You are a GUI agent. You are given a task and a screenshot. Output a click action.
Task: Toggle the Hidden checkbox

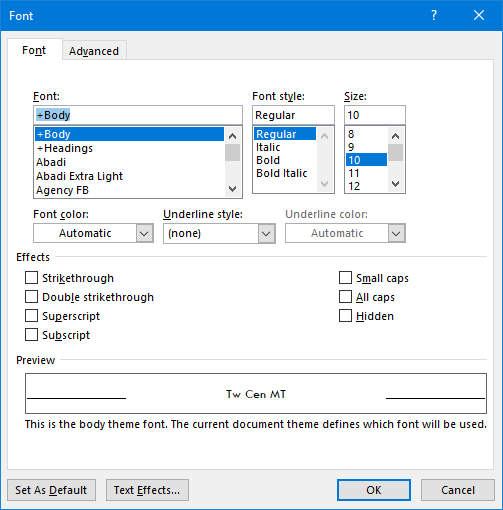tap(345, 316)
